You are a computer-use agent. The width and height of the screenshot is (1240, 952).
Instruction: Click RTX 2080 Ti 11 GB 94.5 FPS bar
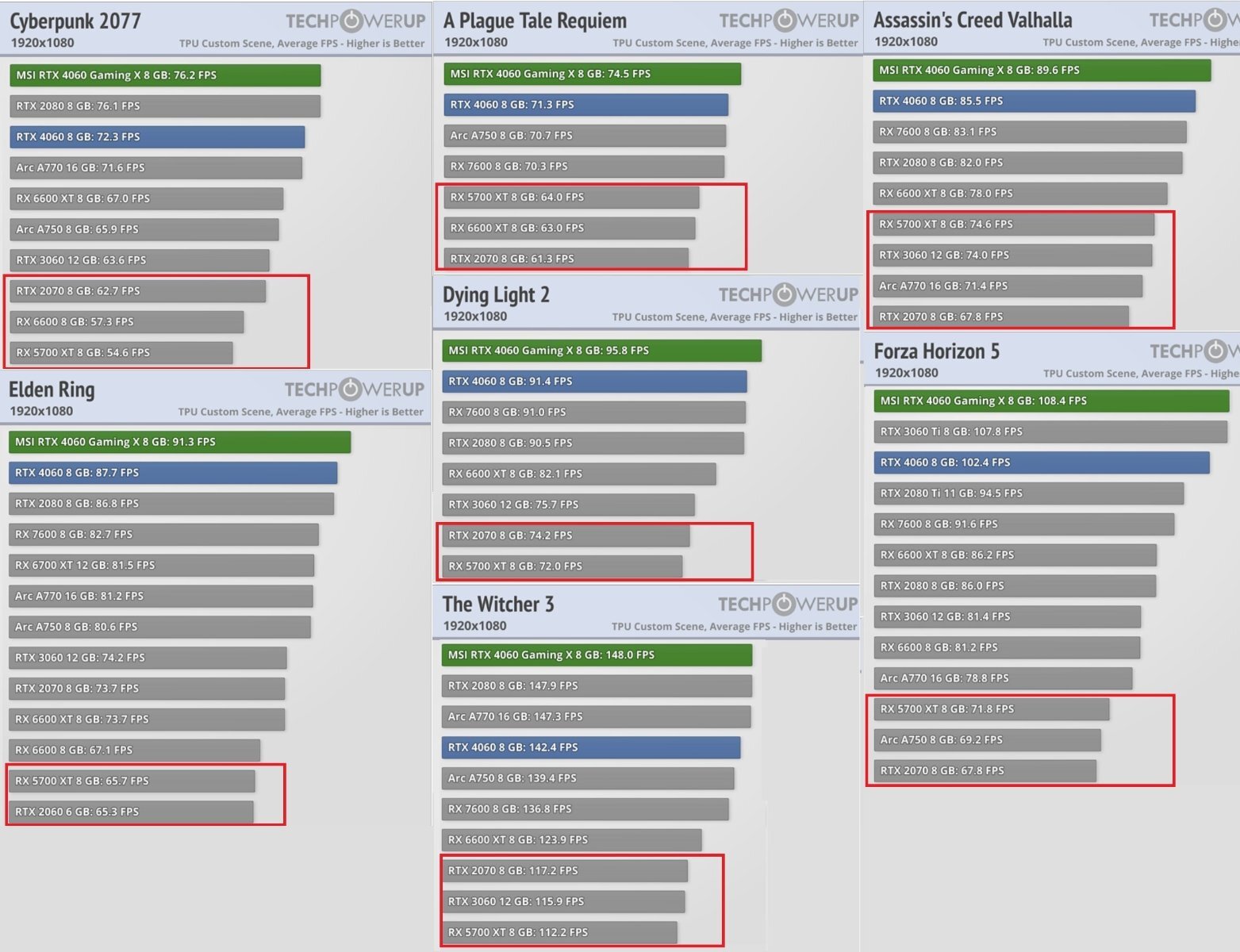[x=1029, y=494]
